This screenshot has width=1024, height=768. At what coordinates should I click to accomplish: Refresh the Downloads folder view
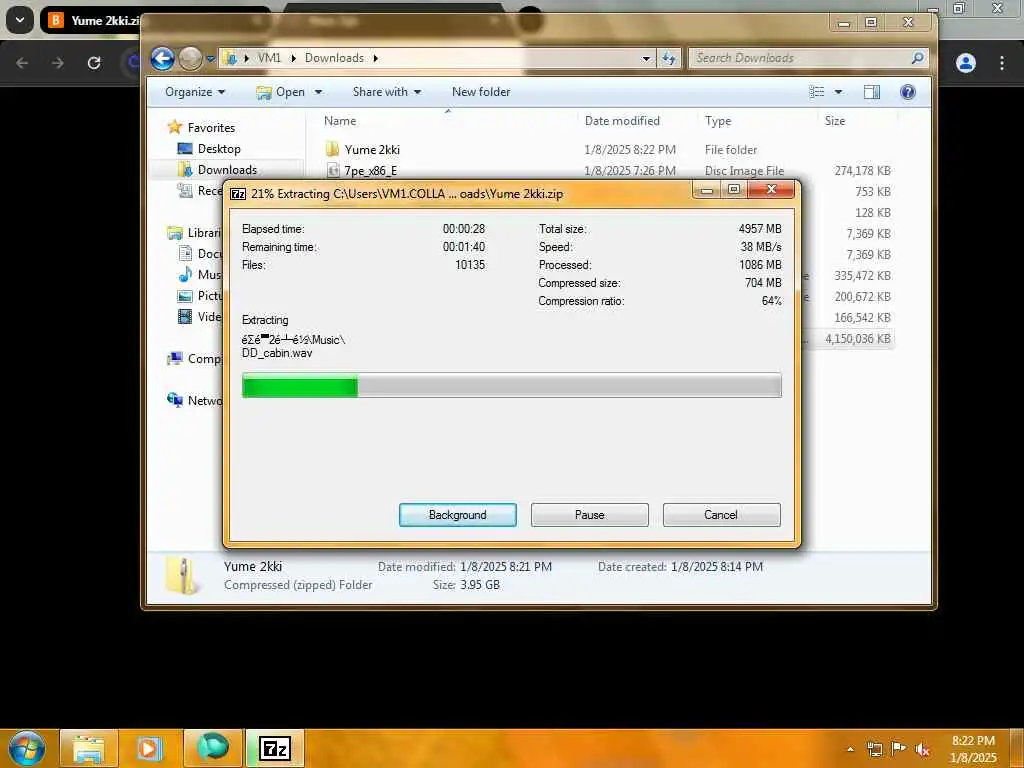(669, 58)
